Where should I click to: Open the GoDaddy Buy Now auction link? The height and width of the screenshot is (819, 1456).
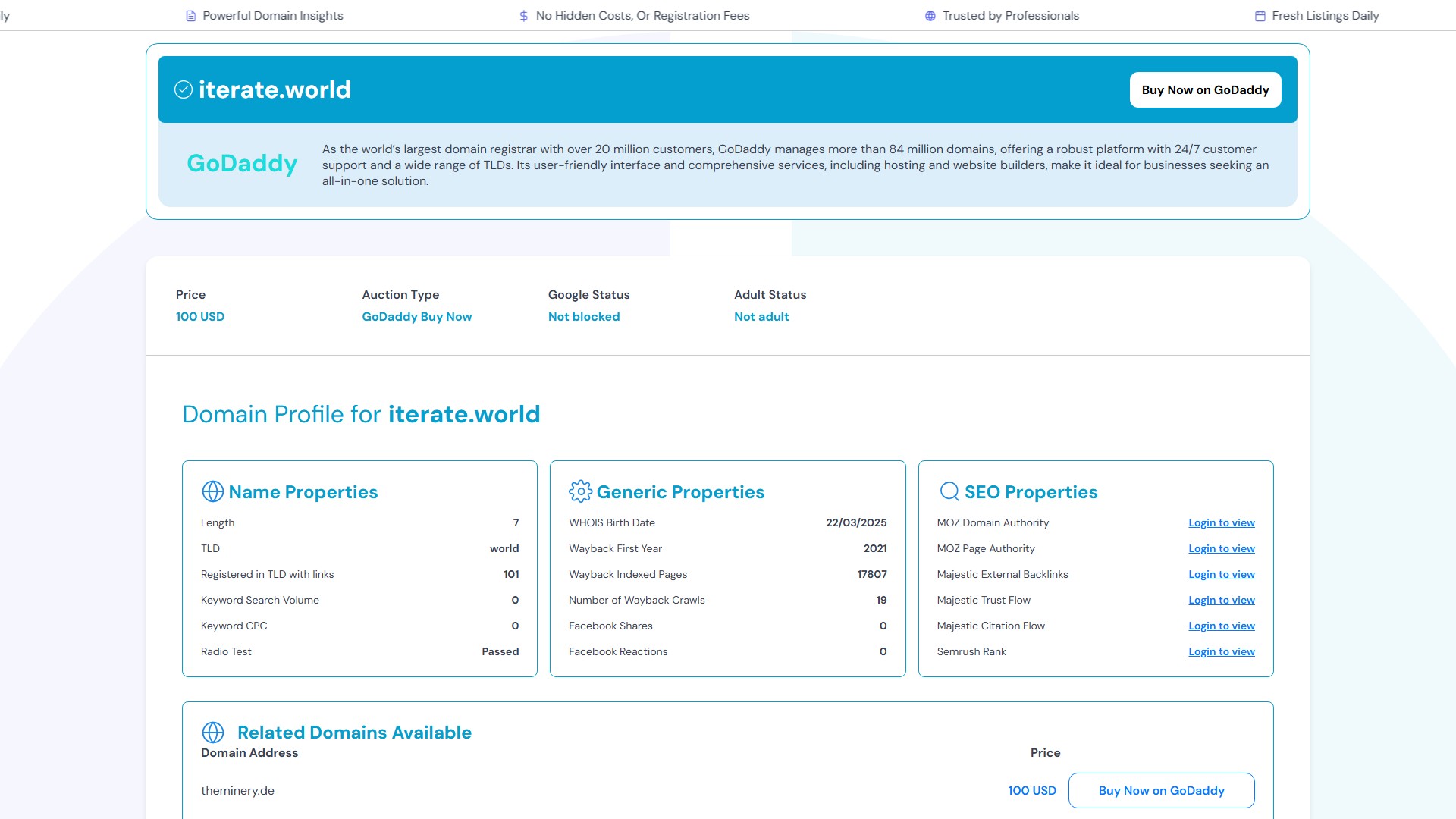point(417,316)
